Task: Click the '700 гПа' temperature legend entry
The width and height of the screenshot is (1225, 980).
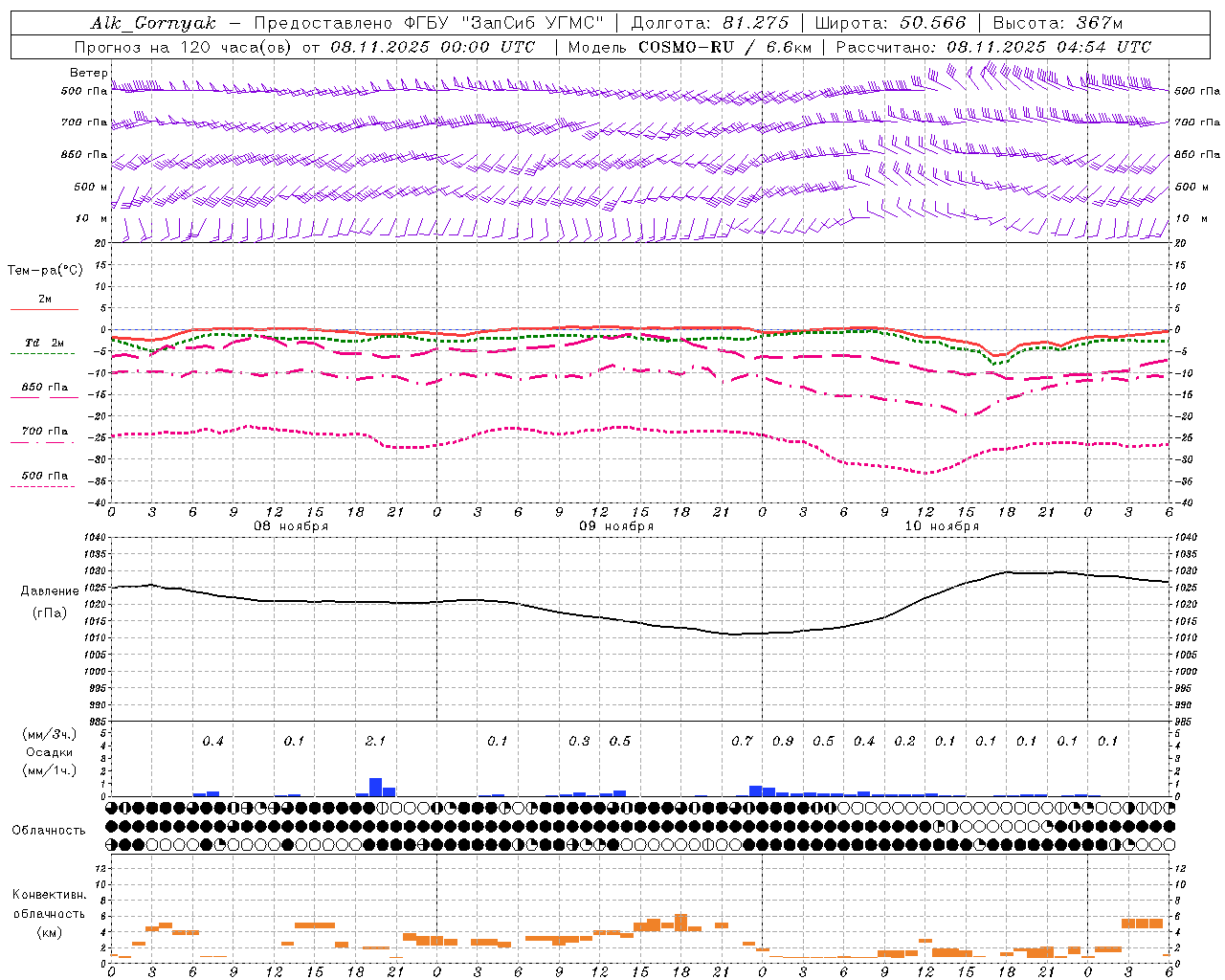Action: (x=45, y=432)
